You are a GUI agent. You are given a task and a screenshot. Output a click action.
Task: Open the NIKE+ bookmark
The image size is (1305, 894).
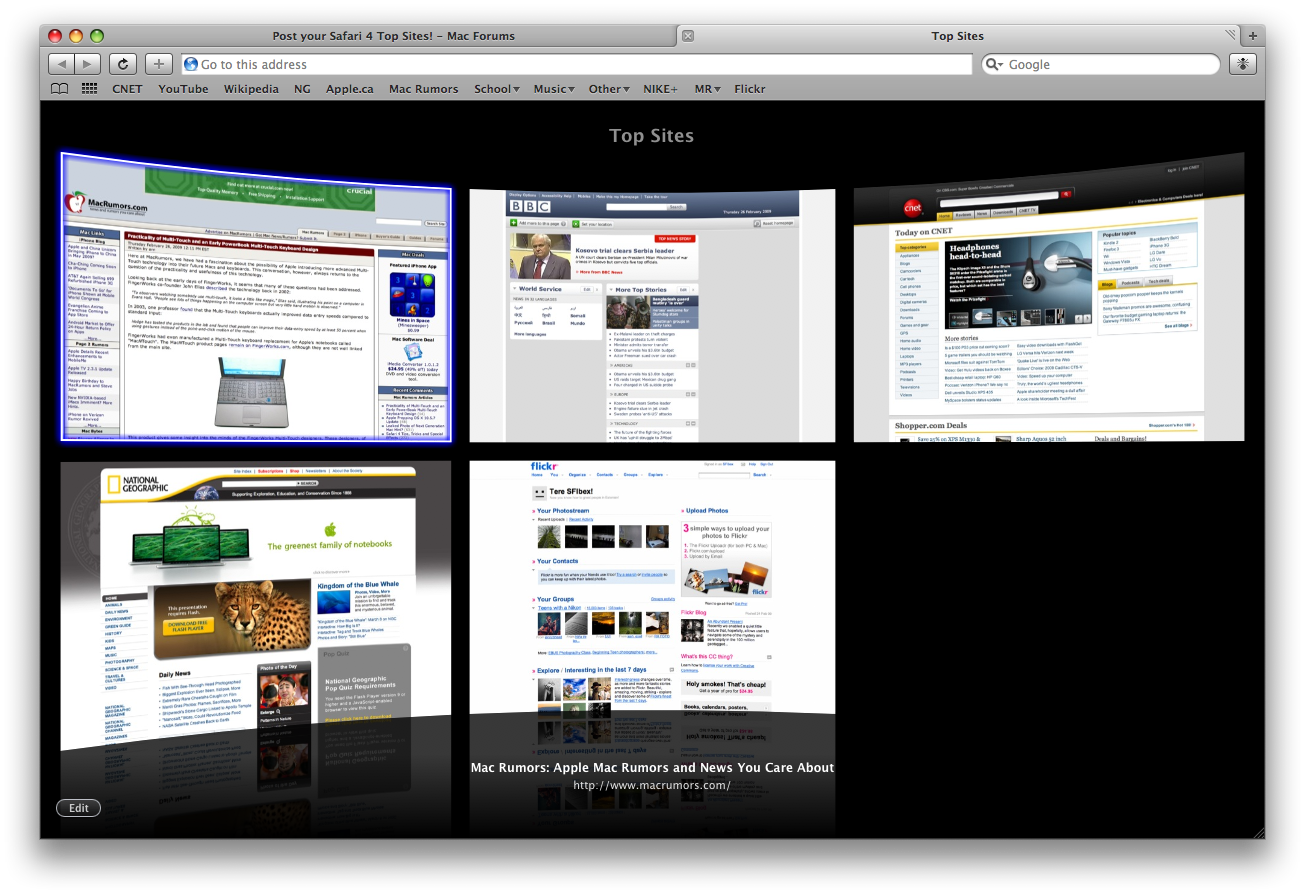(x=660, y=89)
